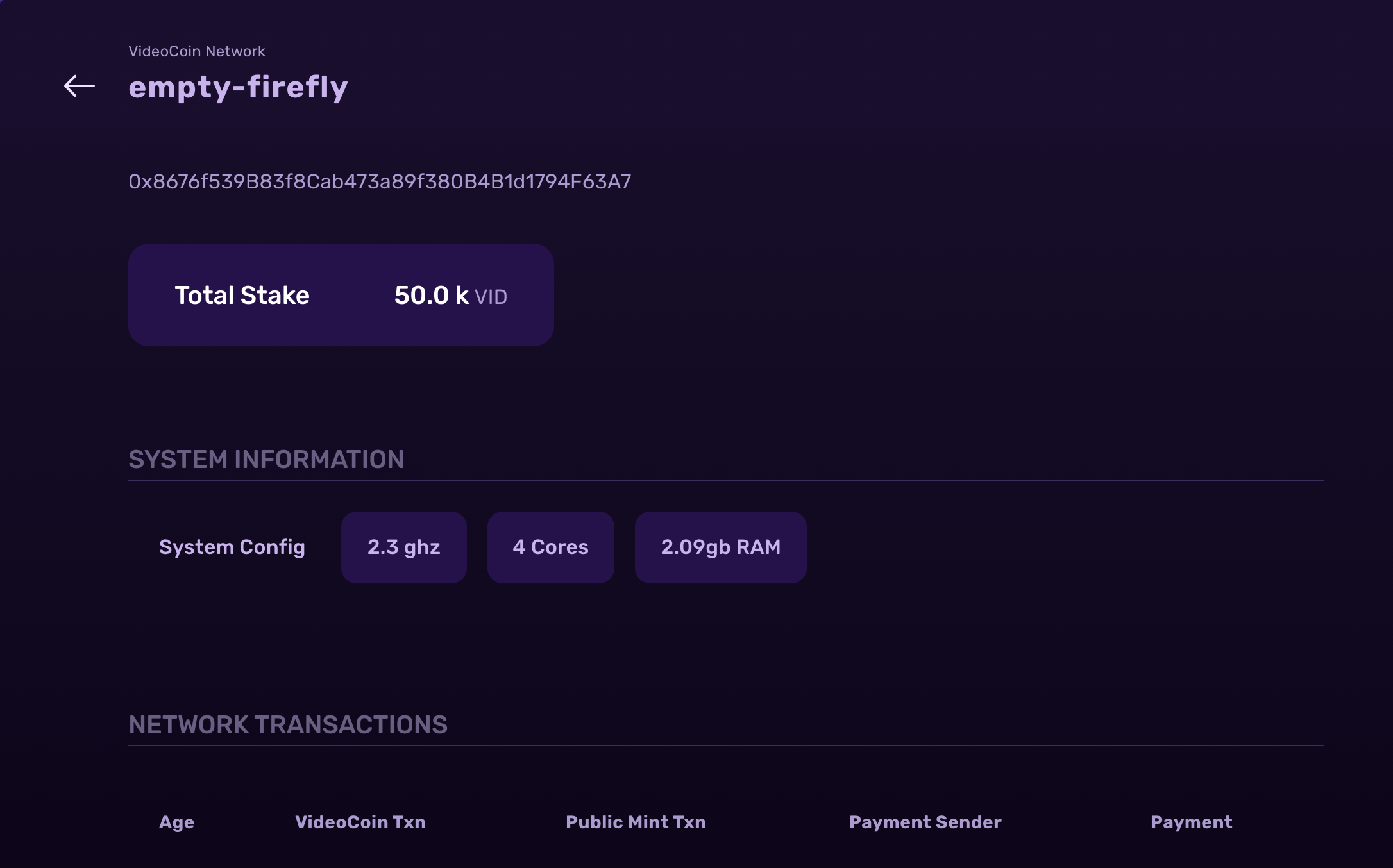The image size is (1393, 868).
Task: Click the Payment column header
Action: tap(1192, 822)
